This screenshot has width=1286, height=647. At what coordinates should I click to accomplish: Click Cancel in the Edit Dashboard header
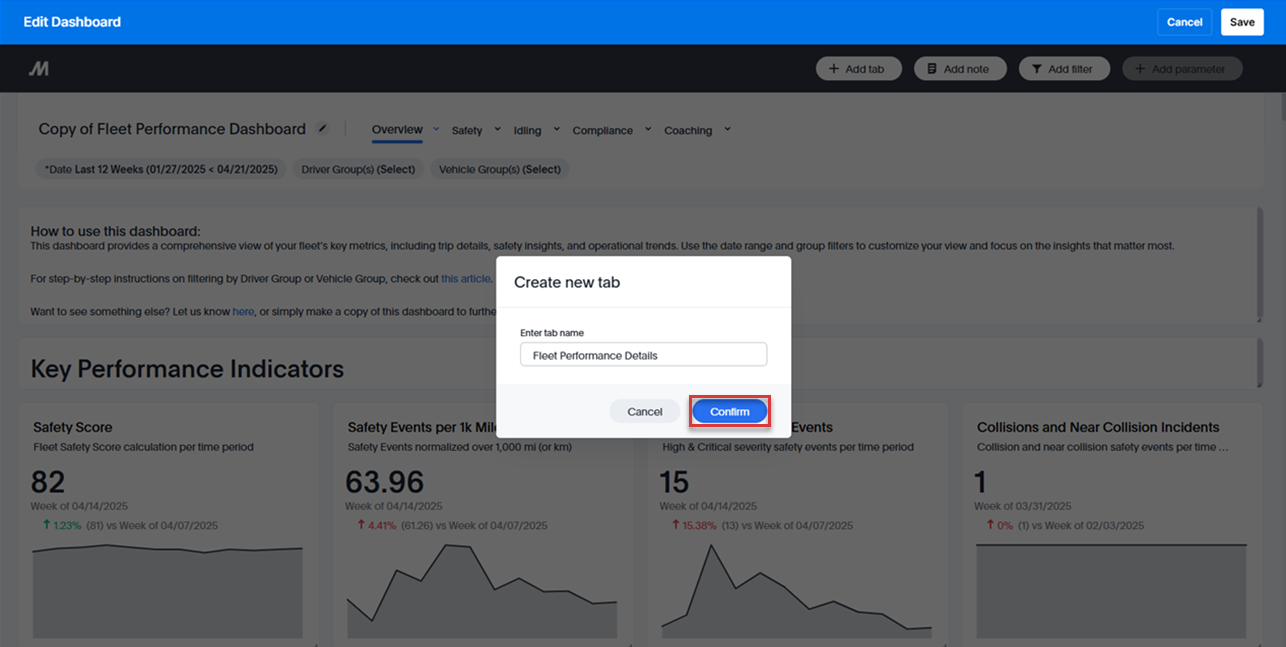[1184, 22]
